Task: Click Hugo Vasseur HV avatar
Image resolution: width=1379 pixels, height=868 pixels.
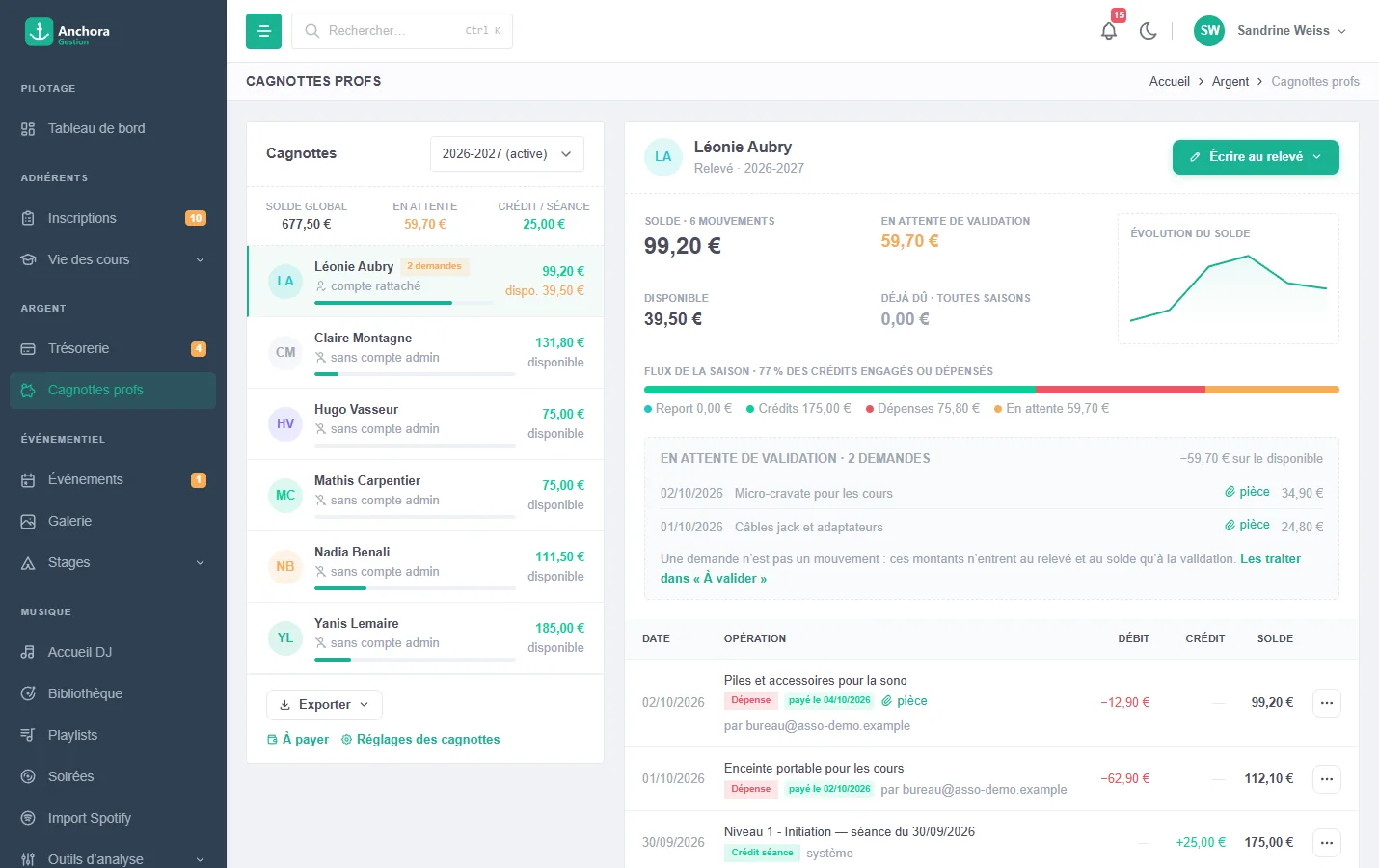Action: coord(285,423)
